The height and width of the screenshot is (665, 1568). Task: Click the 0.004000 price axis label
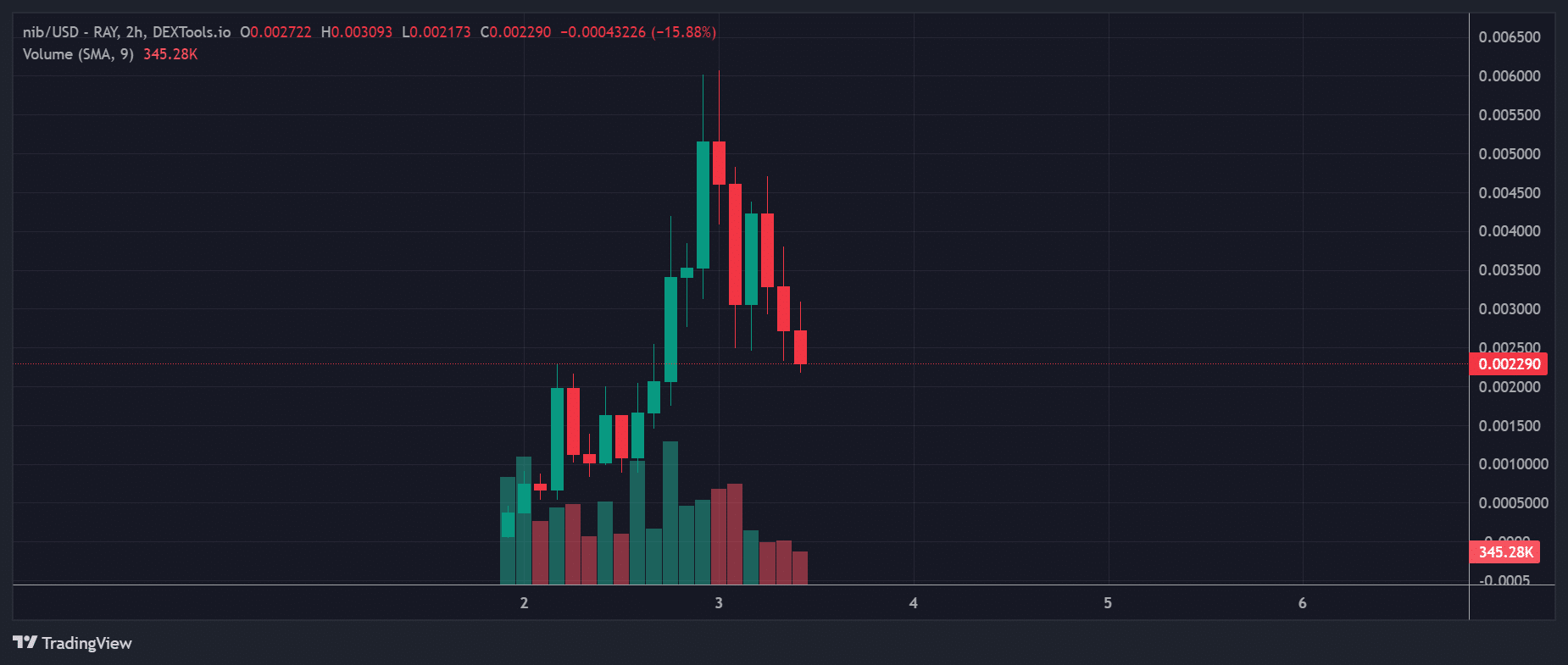click(1510, 231)
